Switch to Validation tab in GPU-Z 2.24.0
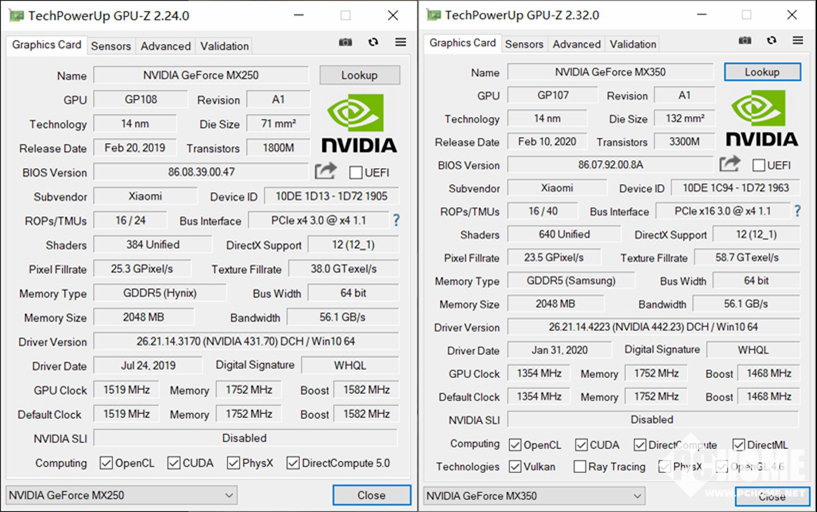Image resolution: width=817 pixels, height=512 pixels. click(225, 46)
